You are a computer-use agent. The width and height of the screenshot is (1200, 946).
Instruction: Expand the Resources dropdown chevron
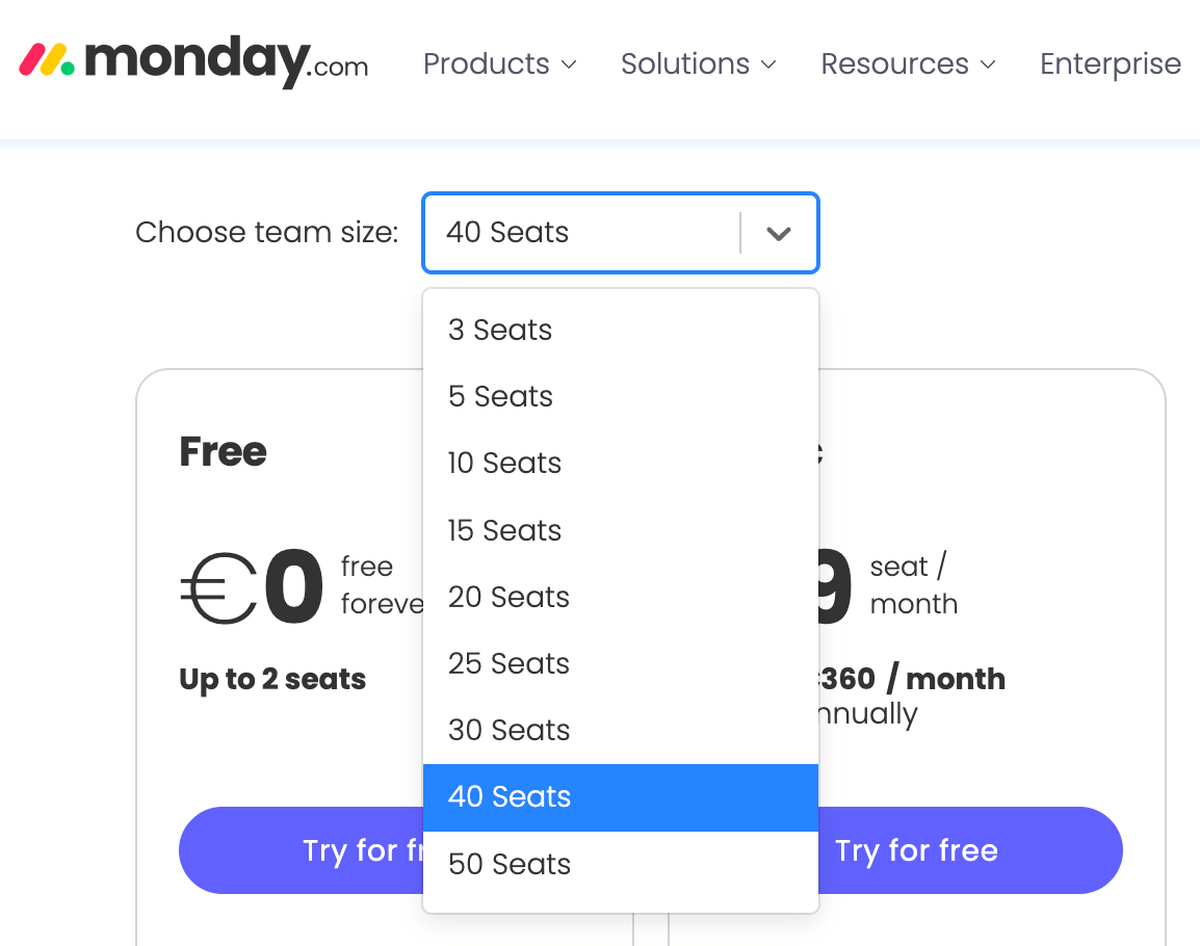[x=990, y=65]
